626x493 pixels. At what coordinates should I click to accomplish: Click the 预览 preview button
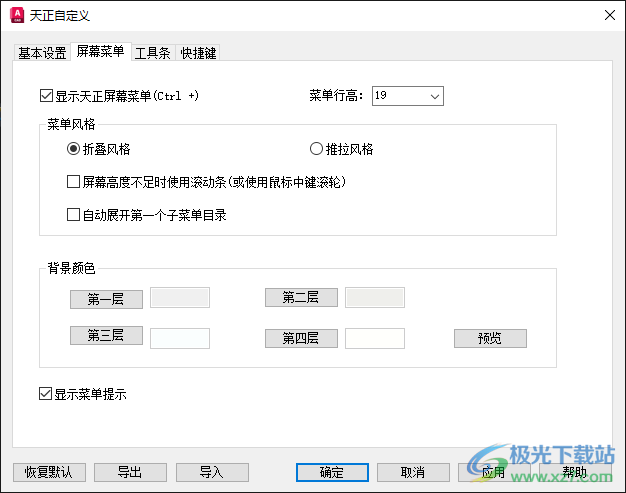click(490, 339)
